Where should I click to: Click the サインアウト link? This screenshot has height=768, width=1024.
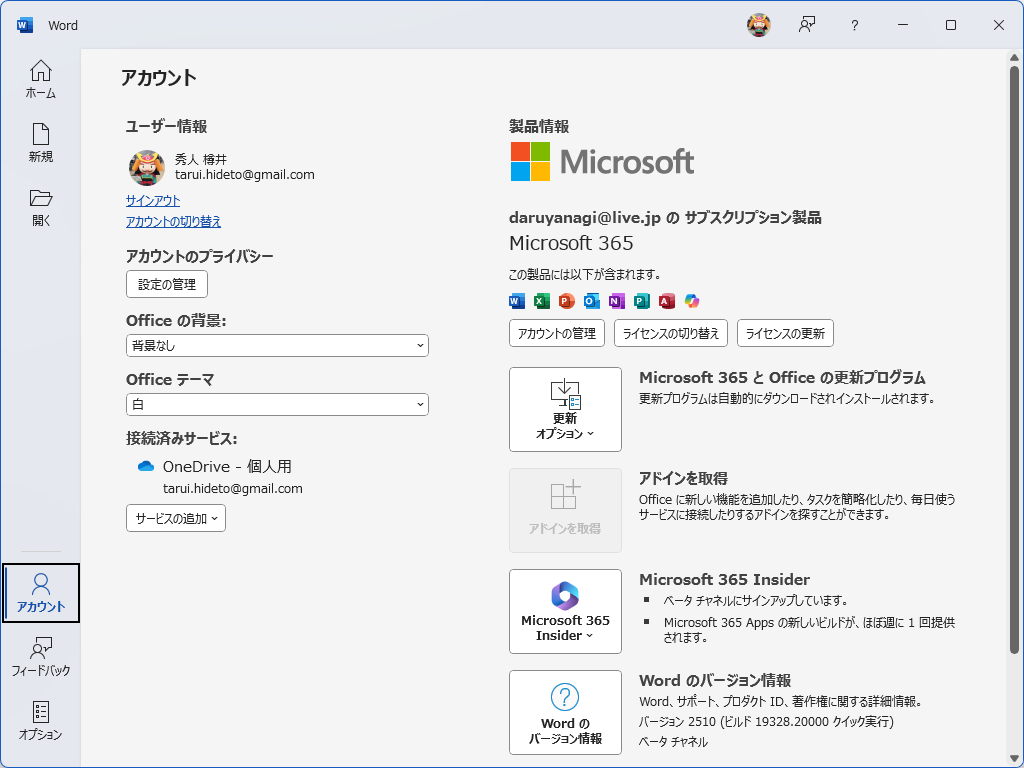[155, 201]
